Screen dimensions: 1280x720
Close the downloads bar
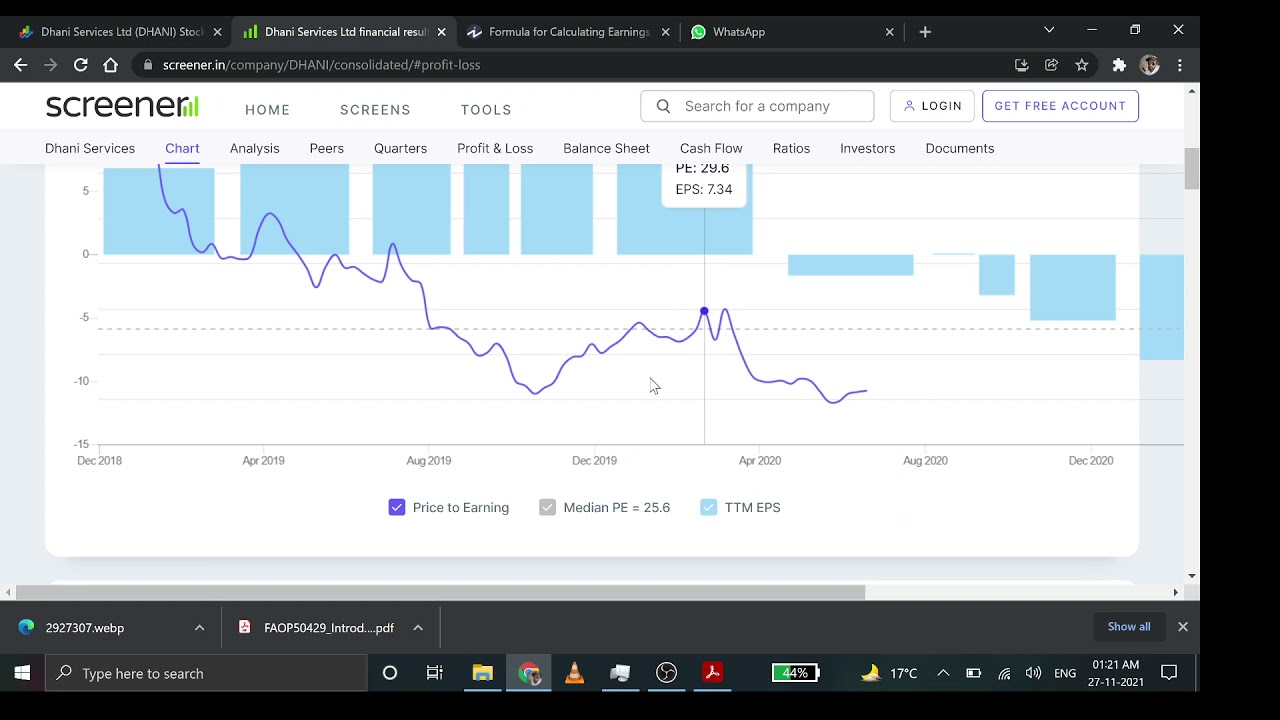pos(1183,627)
